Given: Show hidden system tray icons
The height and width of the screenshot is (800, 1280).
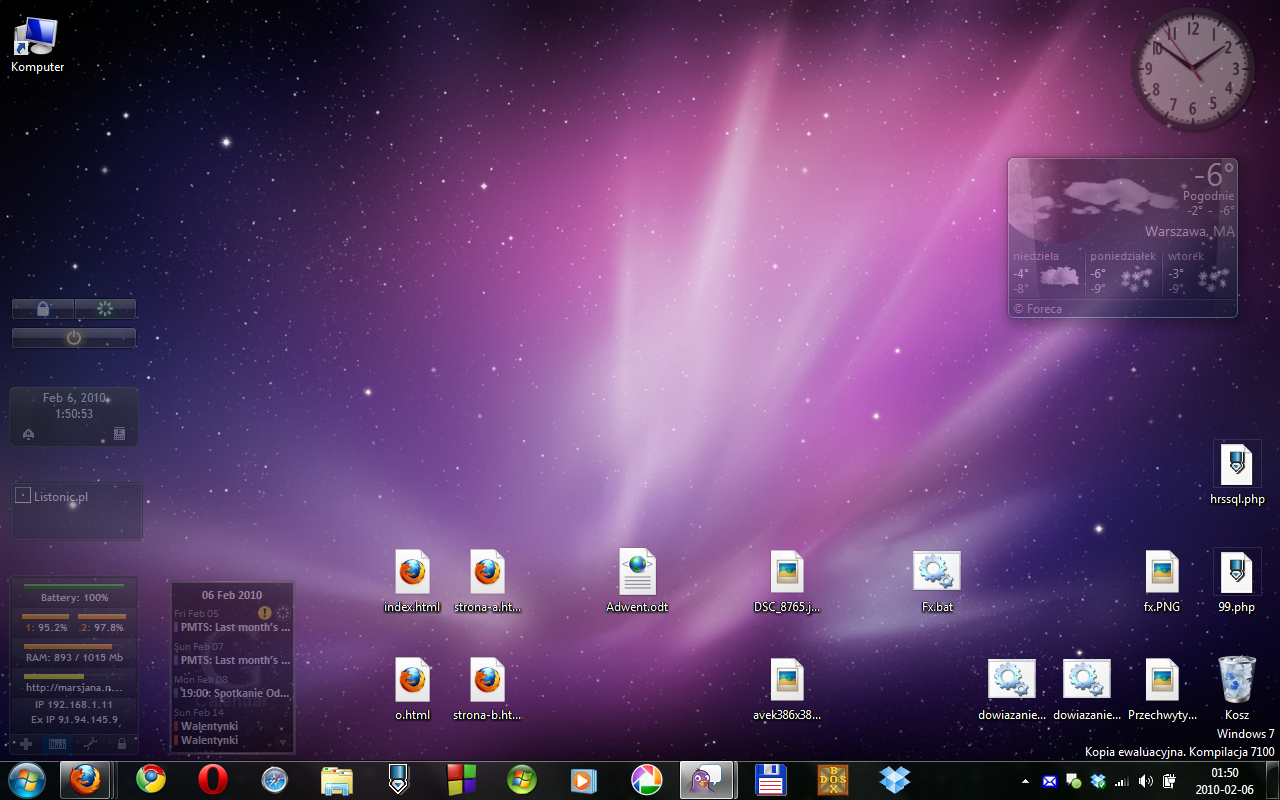Looking at the screenshot, I should [x=1025, y=781].
